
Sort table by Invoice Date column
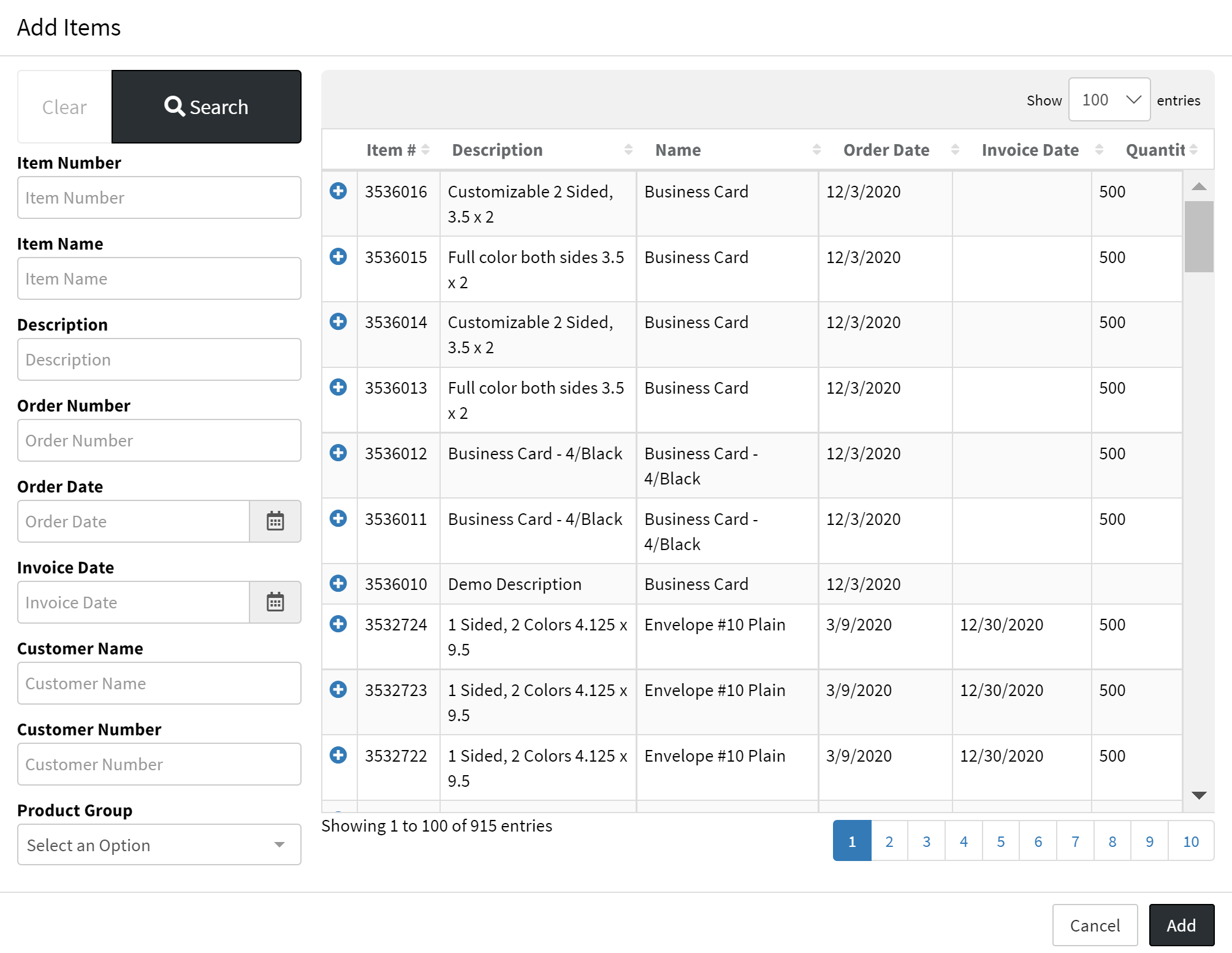(1030, 150)
